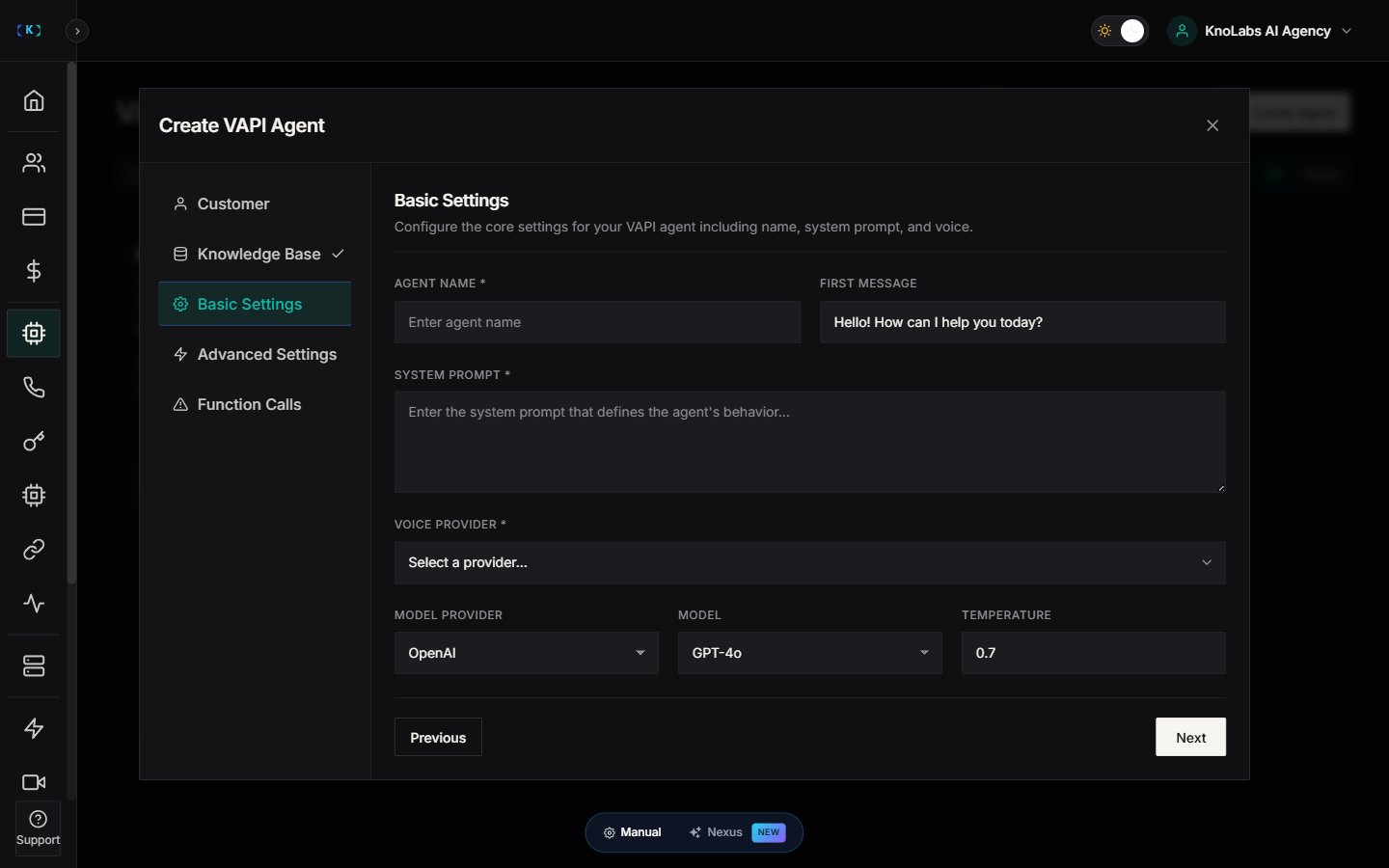Click the Basic Settings heading text

click(x=451, y=201)
